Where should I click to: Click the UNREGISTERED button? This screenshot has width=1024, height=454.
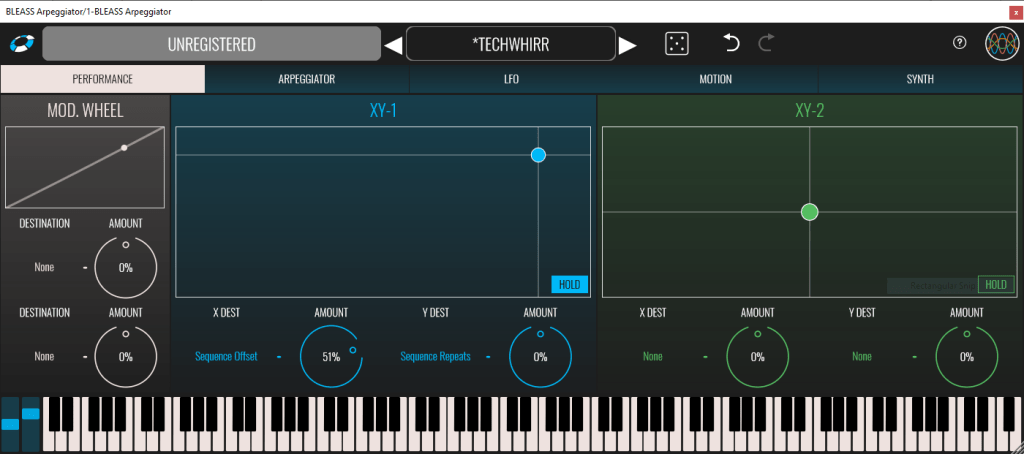(x=211, y=45)
